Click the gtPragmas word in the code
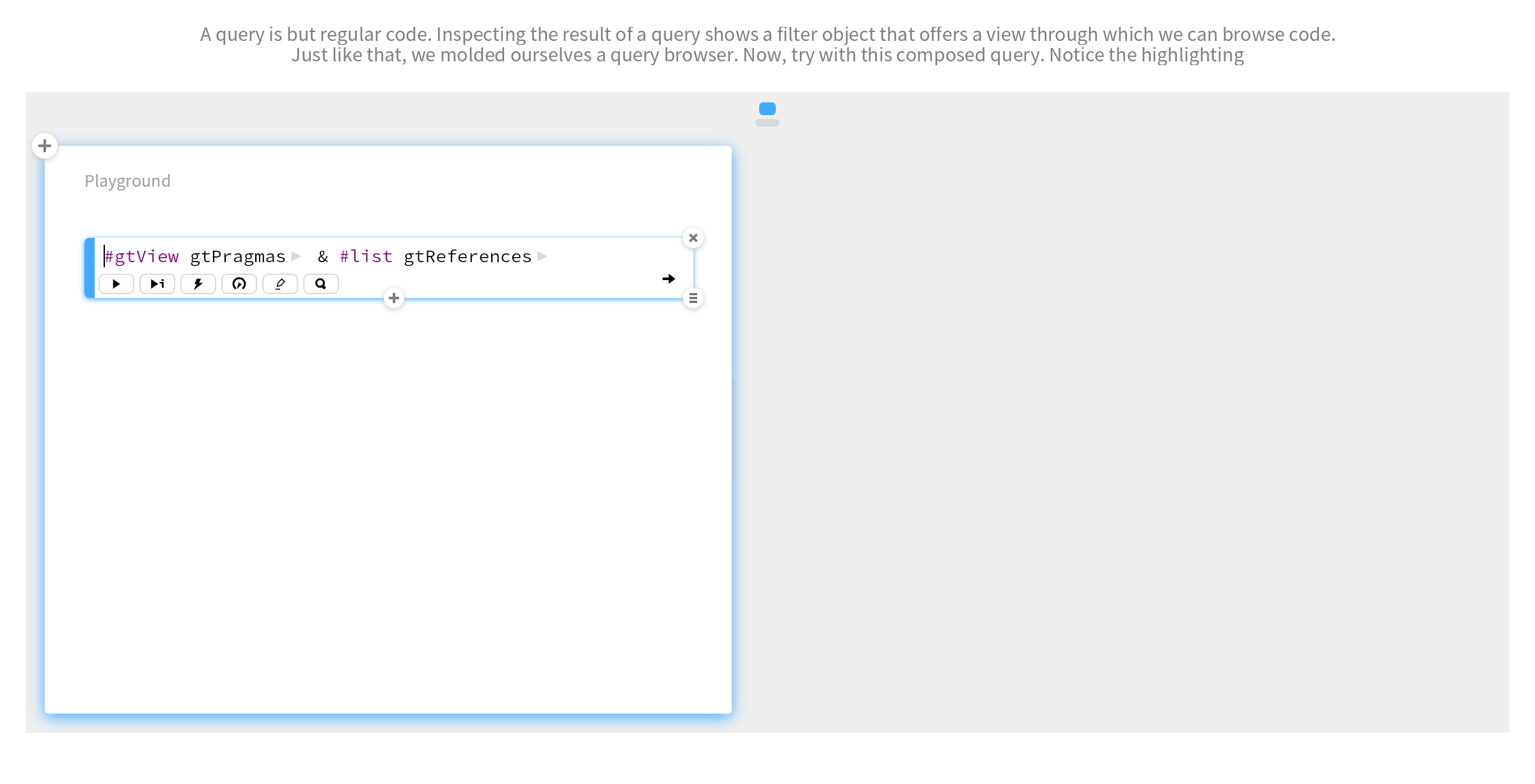This screenshot has width=1535, height=784. tap(238, 256)
